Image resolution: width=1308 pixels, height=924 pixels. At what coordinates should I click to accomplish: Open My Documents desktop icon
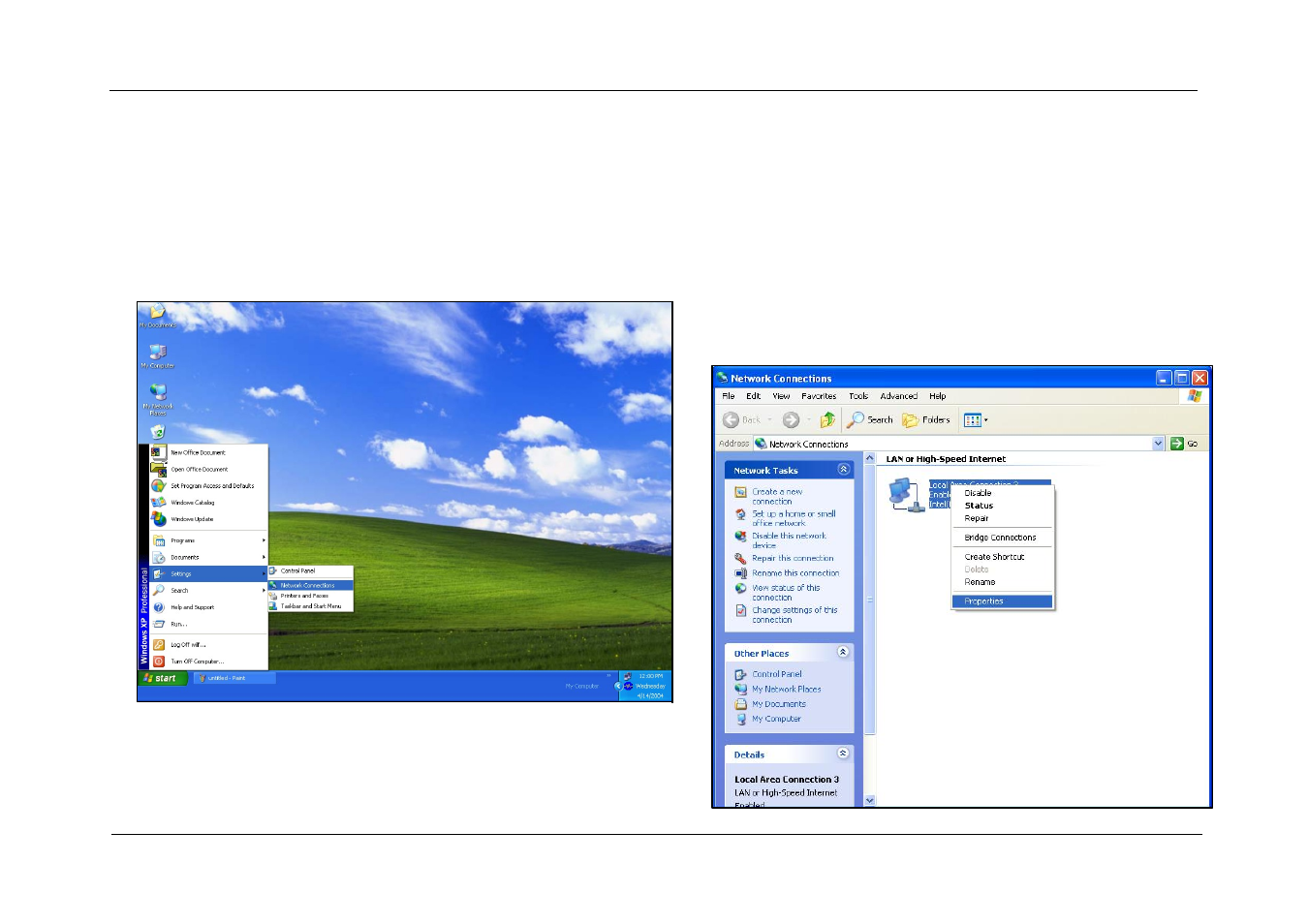pos(157,315)
